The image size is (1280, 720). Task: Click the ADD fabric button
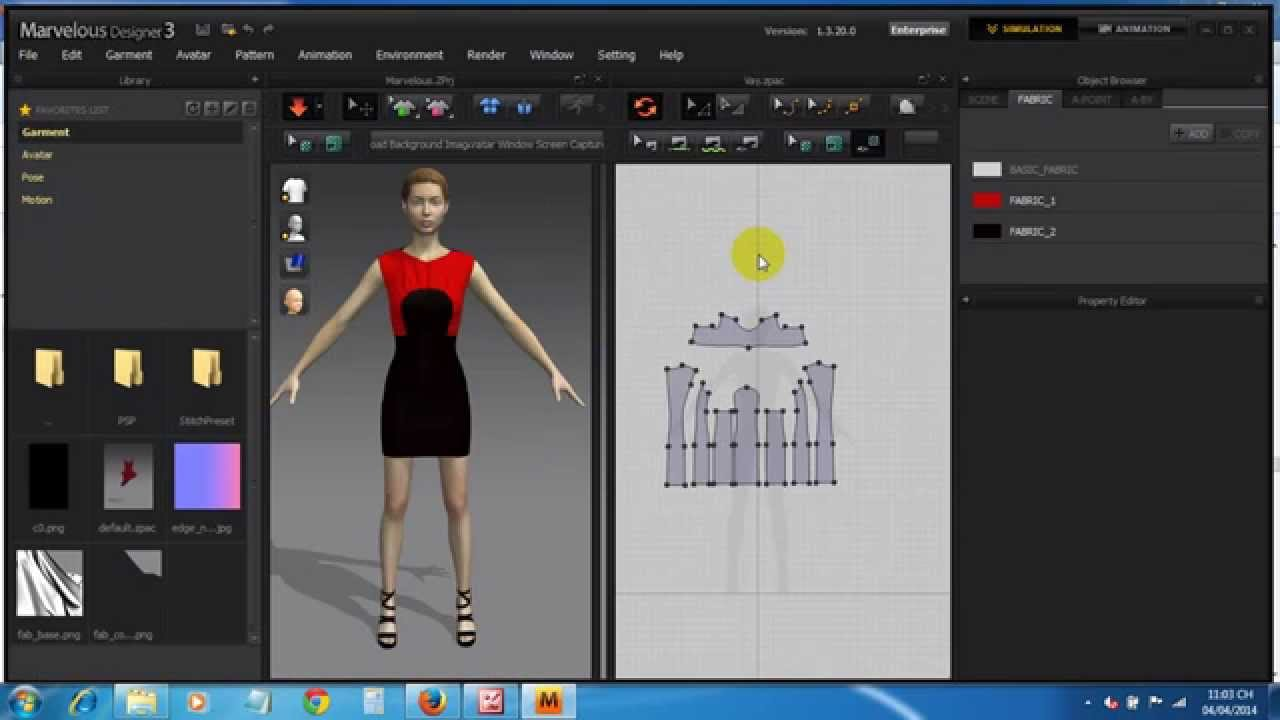[1192, 133]
